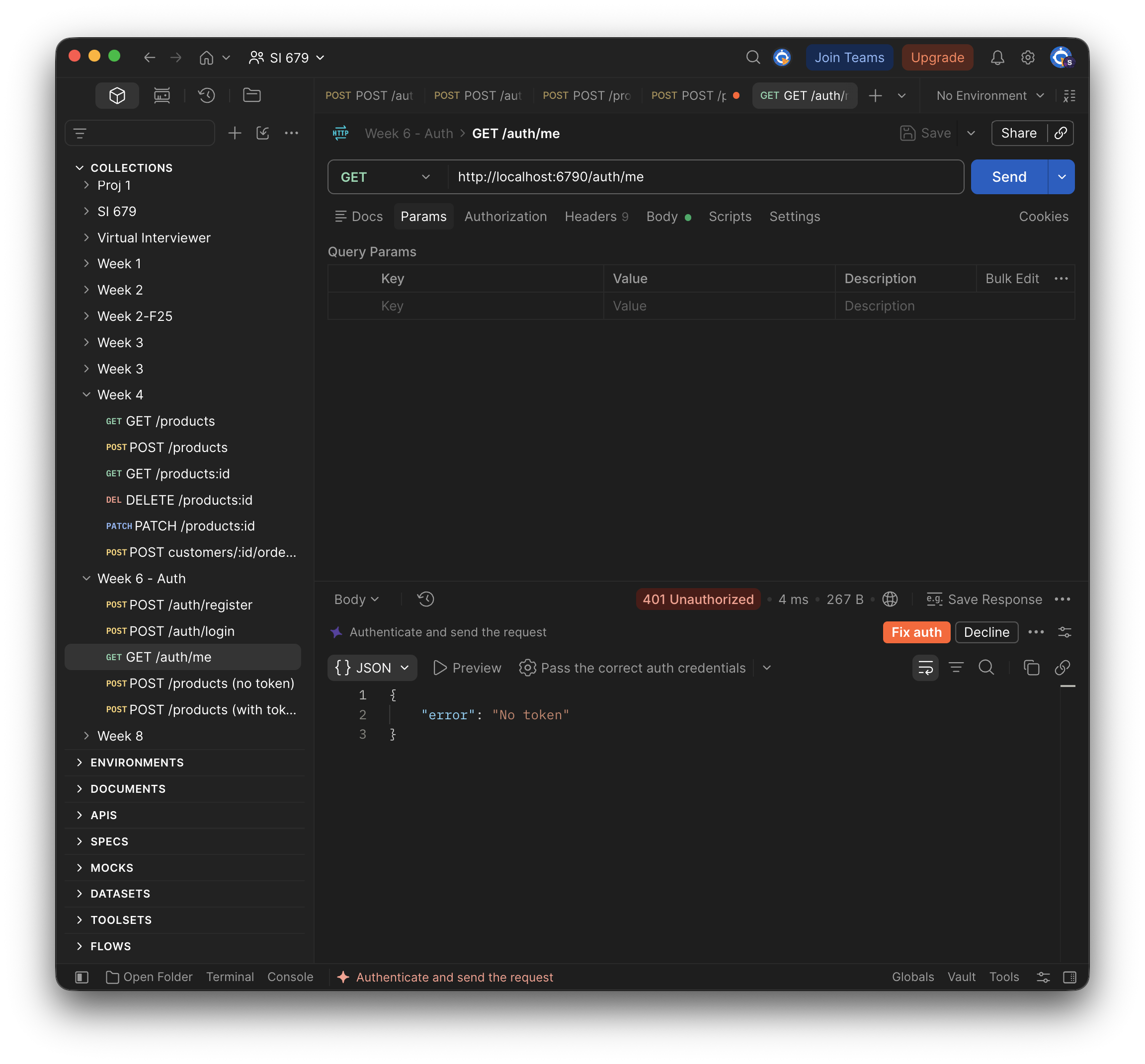Open the HTTP method GET dropdown
Image resolution: width=1145 pixels, height=1064 pixels.
pyautogui.click(x=385, y=177)
